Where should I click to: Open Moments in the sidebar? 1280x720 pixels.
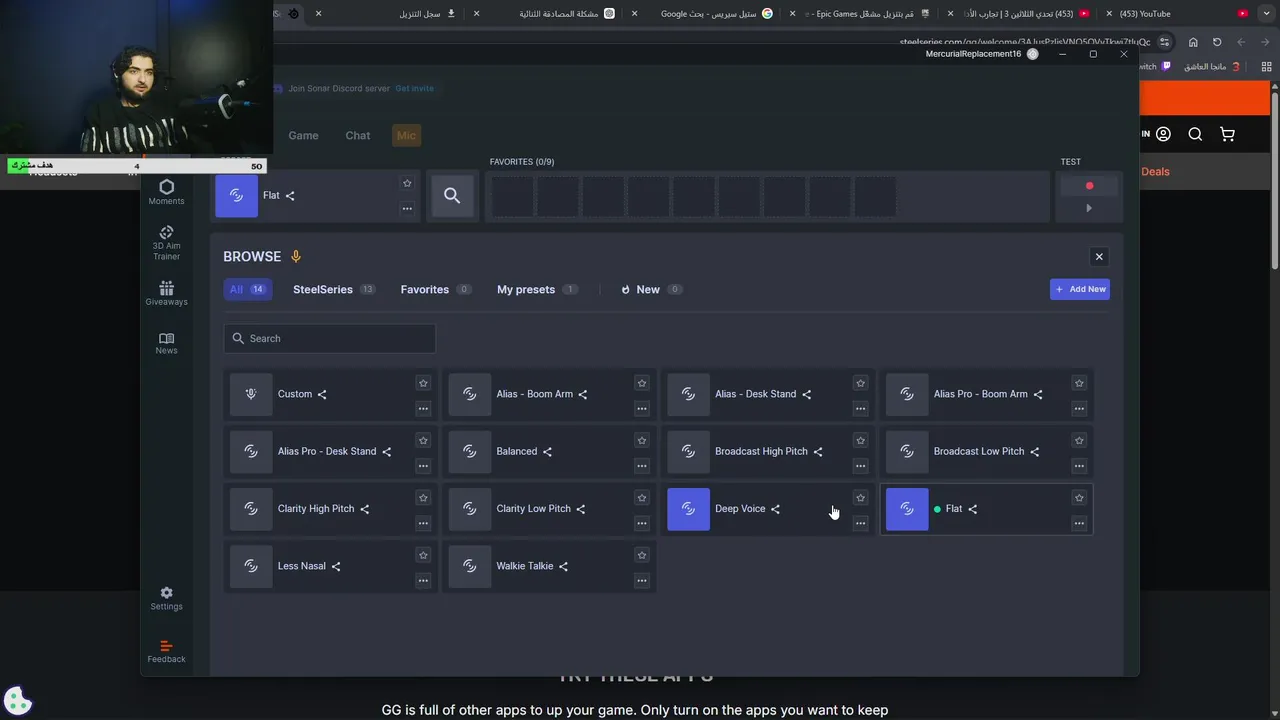click(166, 192)
